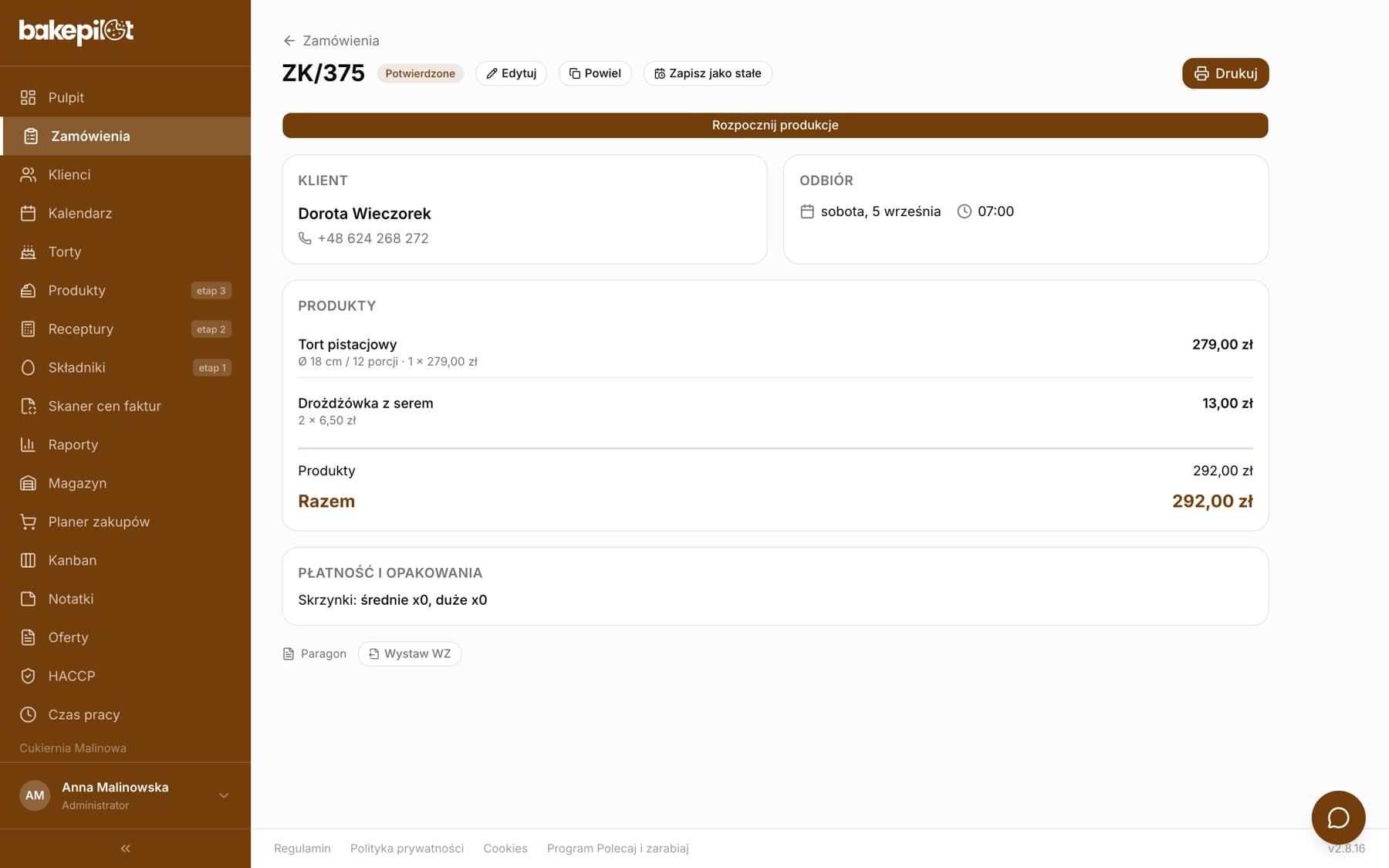This screenshot has height=868, width=1389.
Task: Open the Receptury menu item
Action: tap(125, 329)
